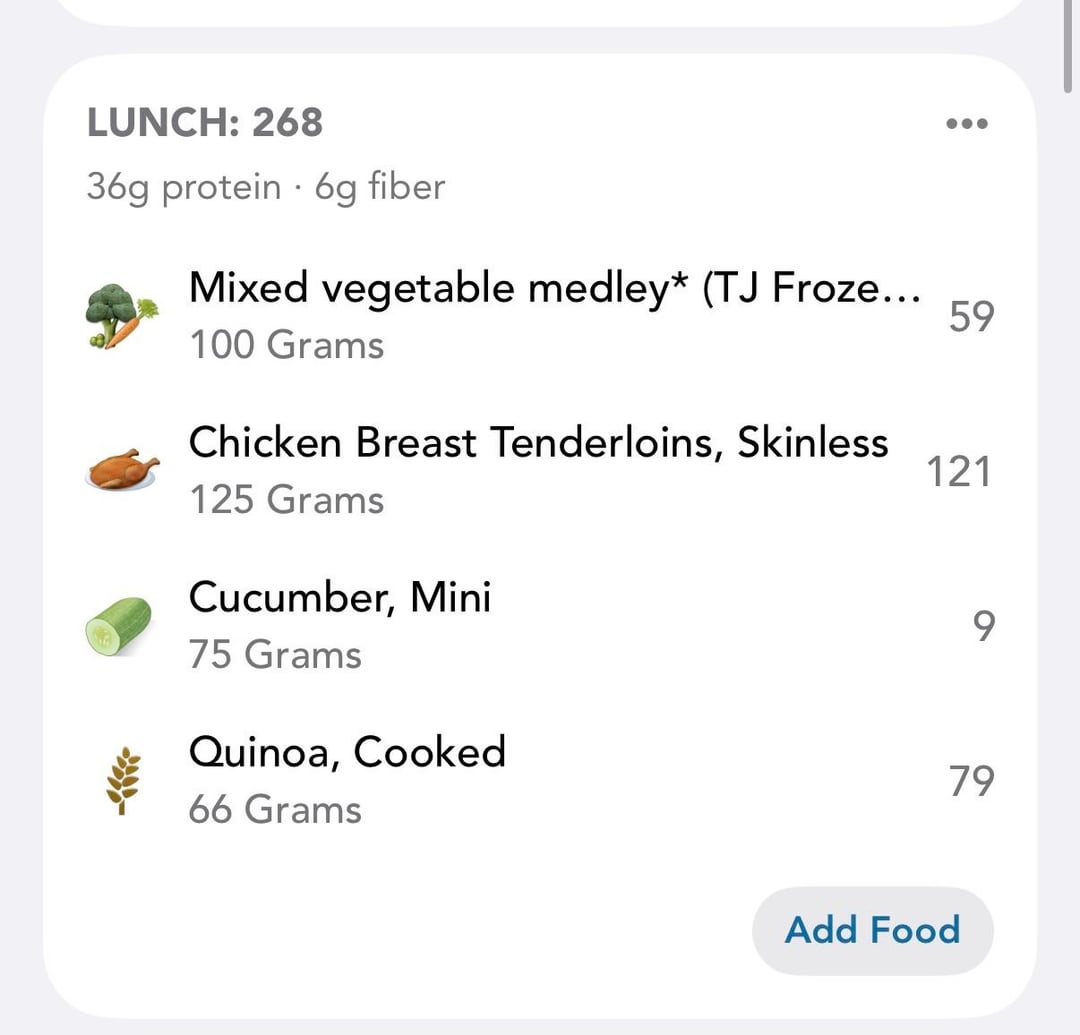Tap the 121 calorie value for chicken
Image resolution: width=1080 pixels, height=1035 pixels.
958,472
